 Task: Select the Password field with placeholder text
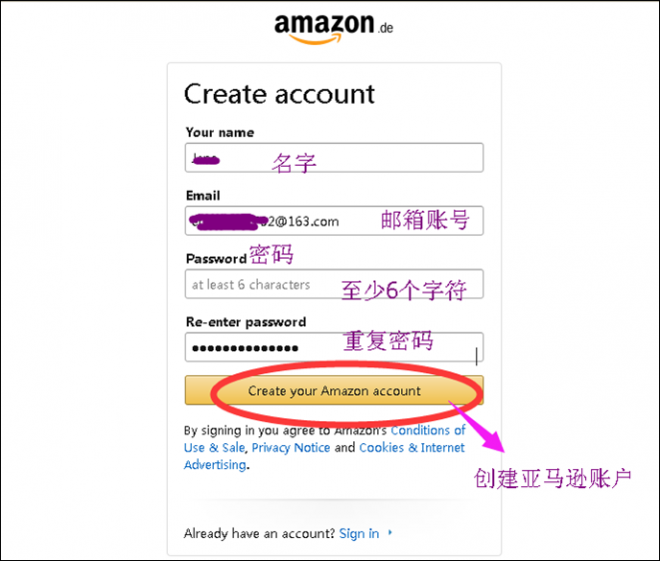tap(334, 284)
